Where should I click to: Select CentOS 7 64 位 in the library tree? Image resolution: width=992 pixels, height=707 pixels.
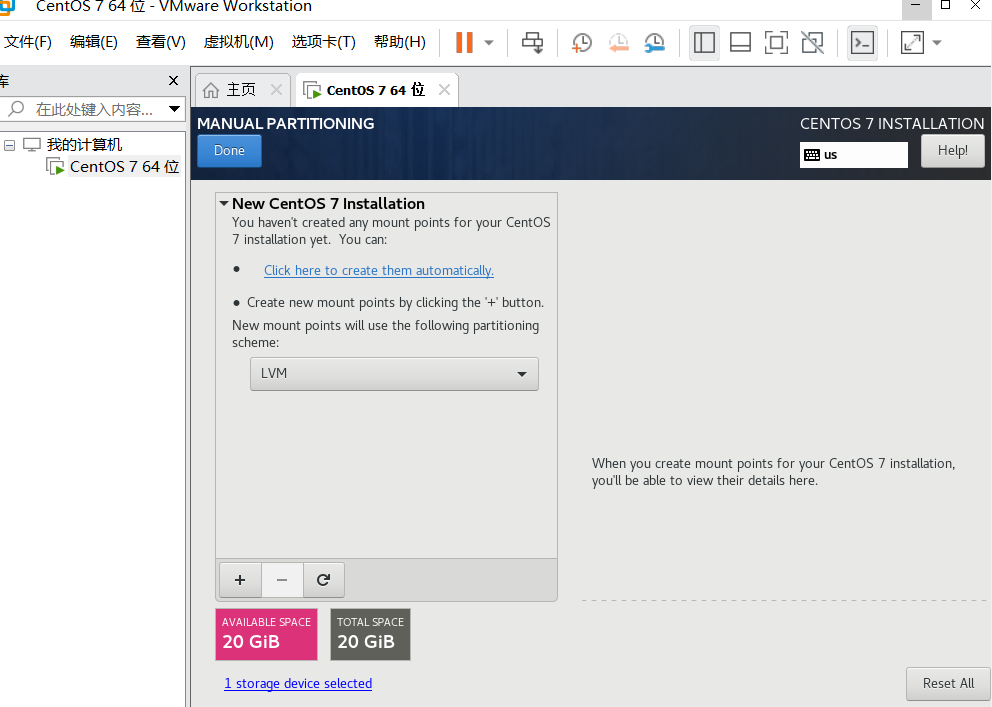124,166
